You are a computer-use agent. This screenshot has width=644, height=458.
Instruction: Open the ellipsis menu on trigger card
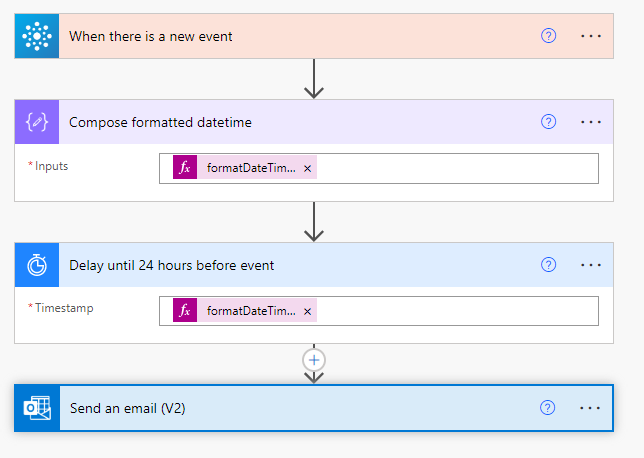click(x=591, y=36)
